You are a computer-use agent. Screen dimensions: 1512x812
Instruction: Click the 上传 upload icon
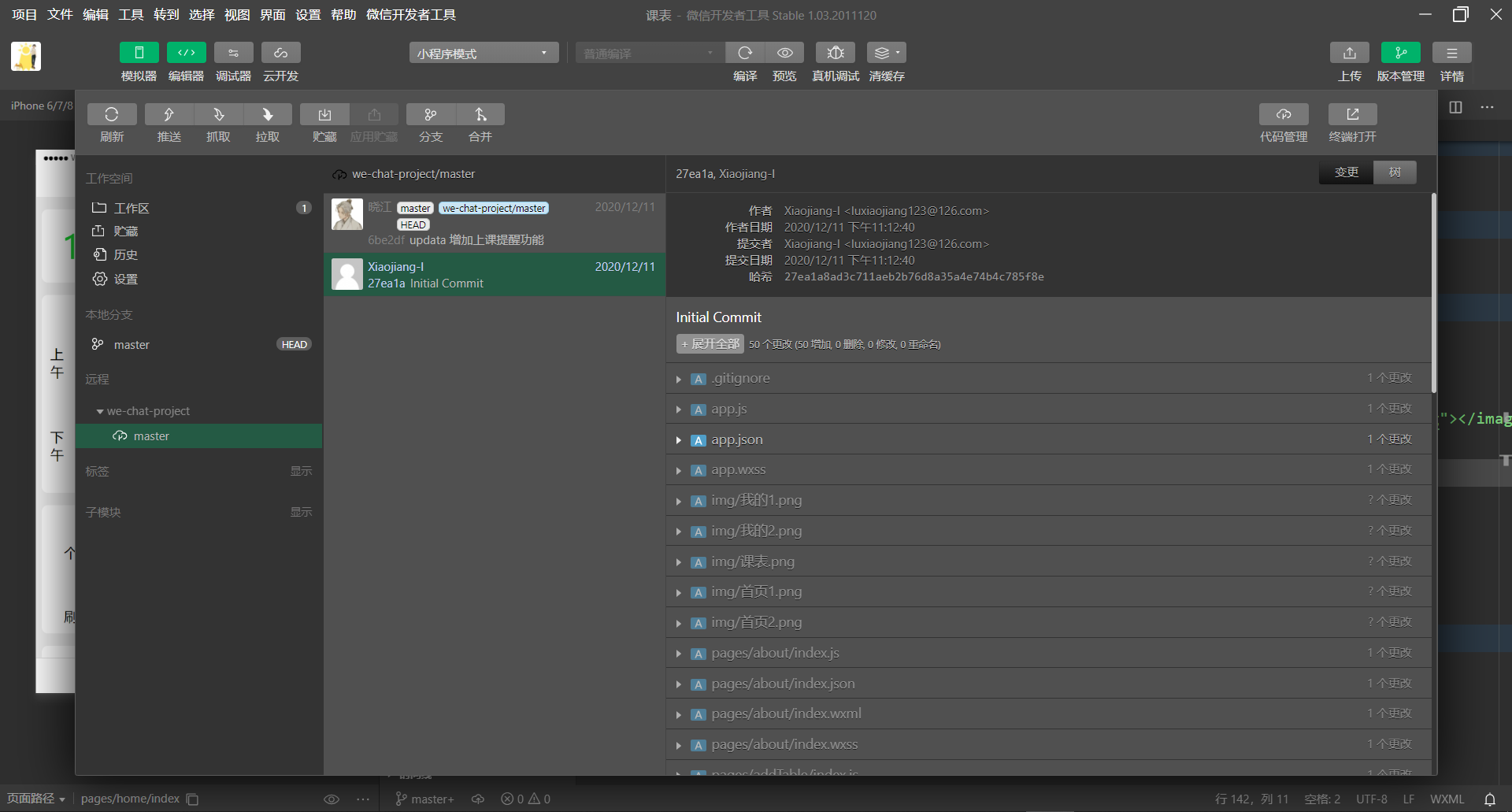[x=1350, y=53]
